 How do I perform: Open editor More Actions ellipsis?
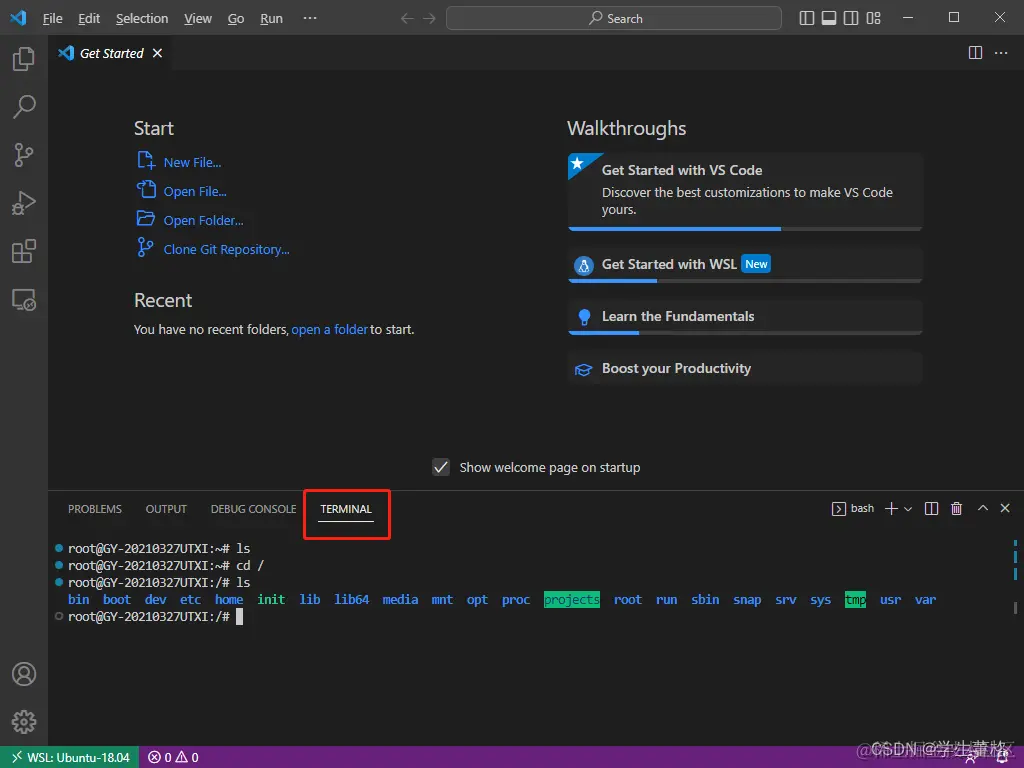click(x=1001, y=53)
